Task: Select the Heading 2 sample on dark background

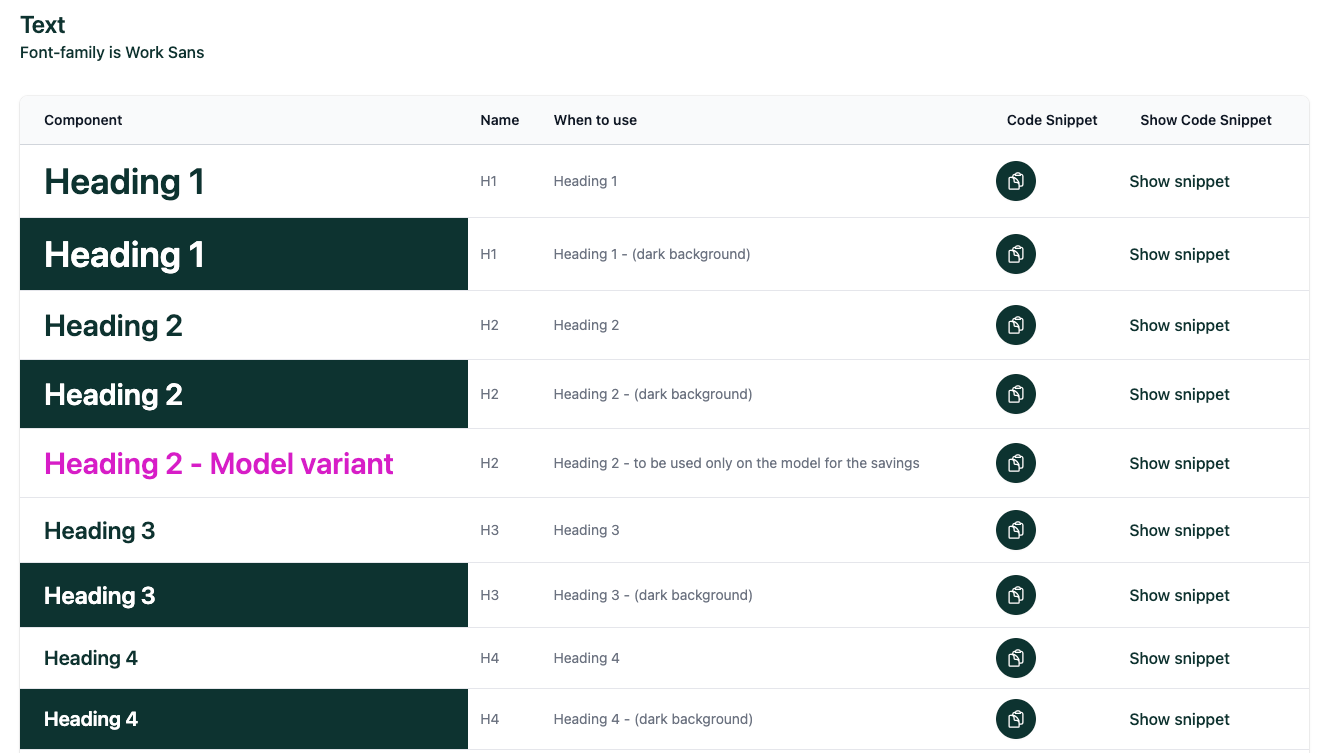Action: [x=113, y=395]
